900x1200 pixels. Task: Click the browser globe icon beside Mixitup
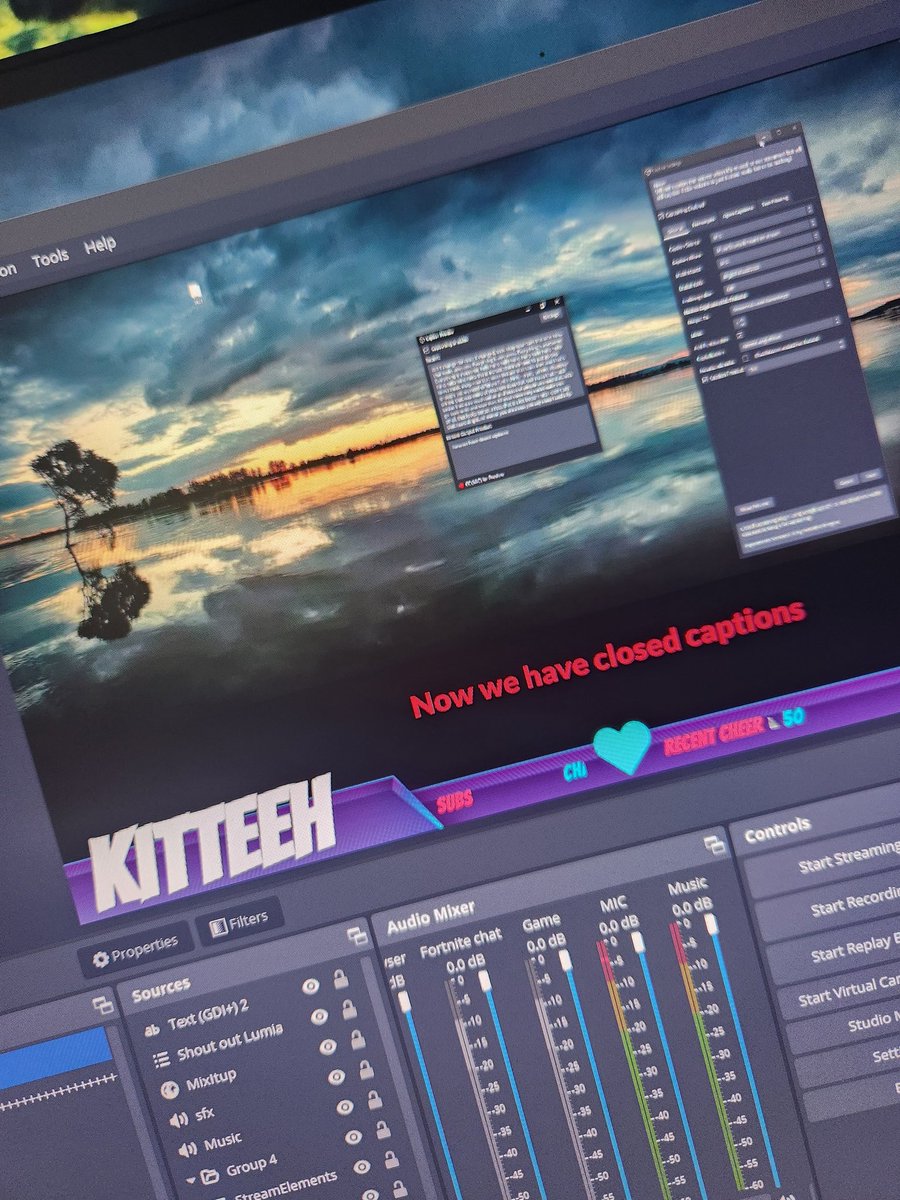point(169,1088)
